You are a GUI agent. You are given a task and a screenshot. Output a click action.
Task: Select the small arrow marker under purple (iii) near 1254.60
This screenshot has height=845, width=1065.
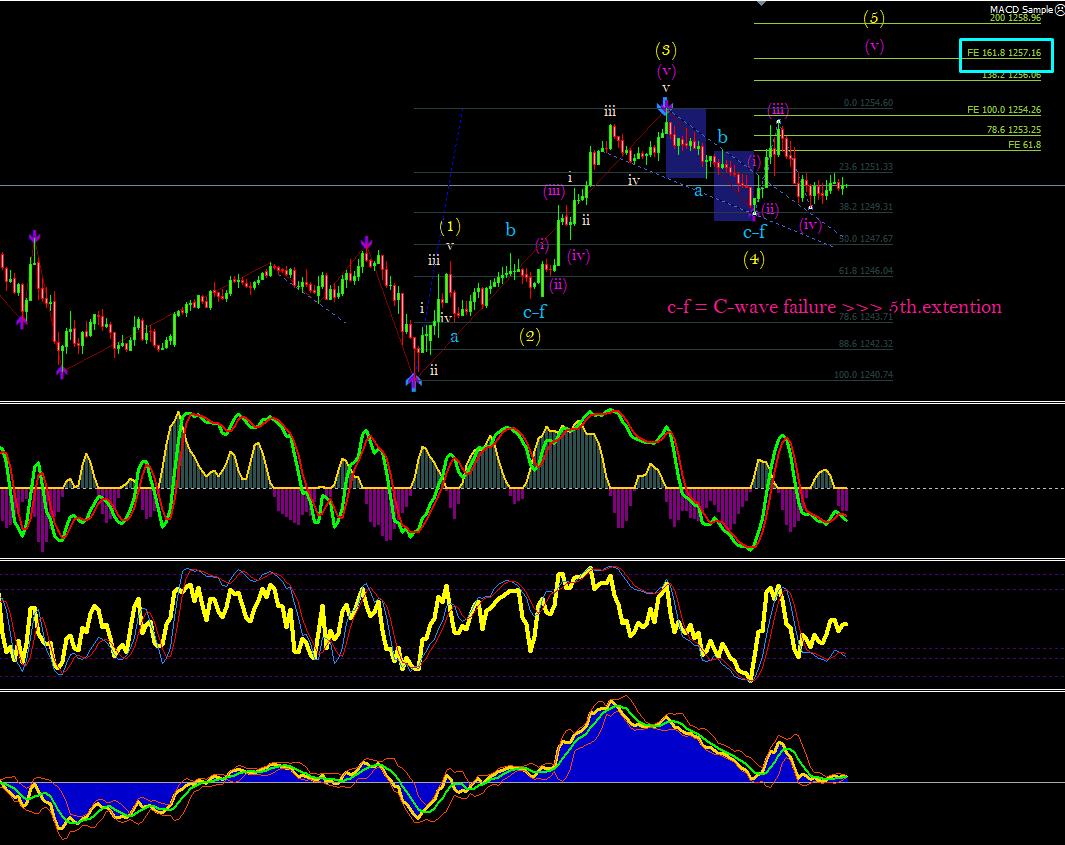(778, 122)
